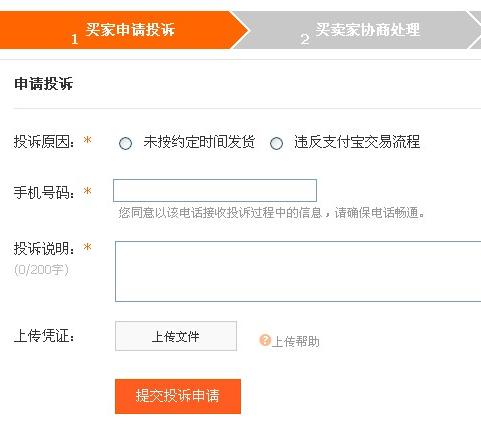Click the 手机号码 field label

point(44,193)
